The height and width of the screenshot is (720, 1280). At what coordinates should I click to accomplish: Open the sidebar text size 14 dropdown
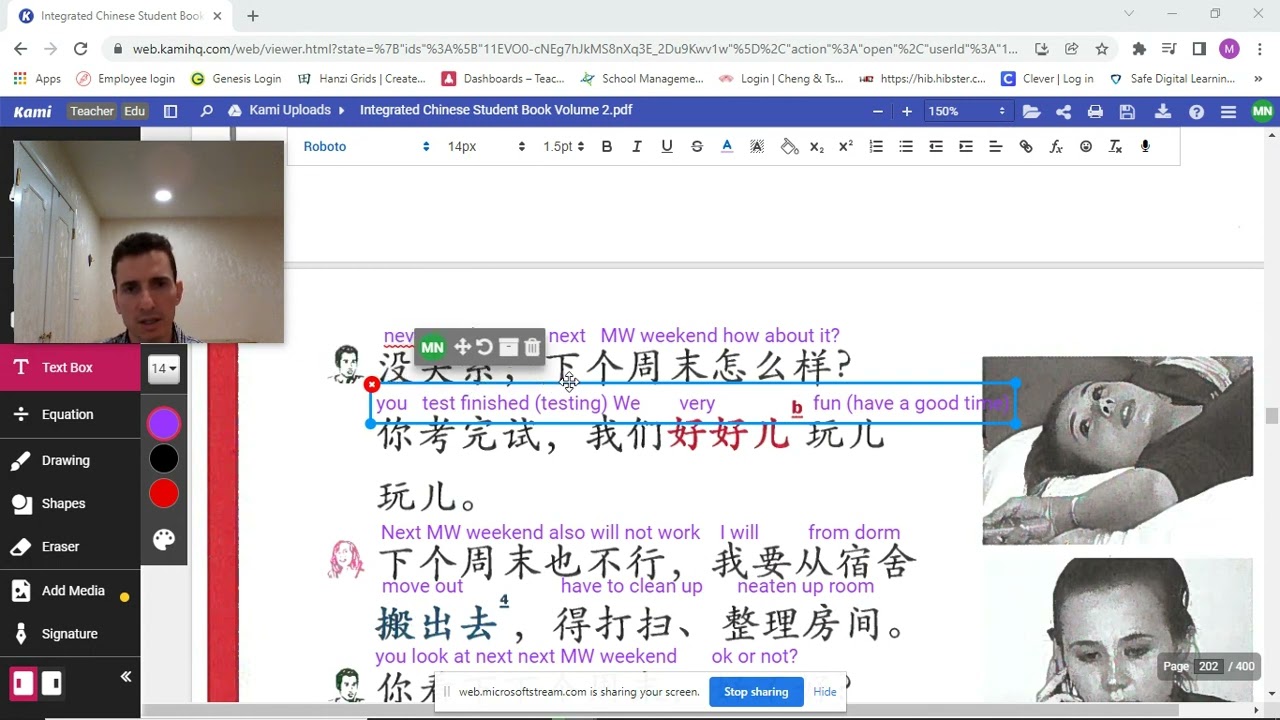tap(163, 368)
